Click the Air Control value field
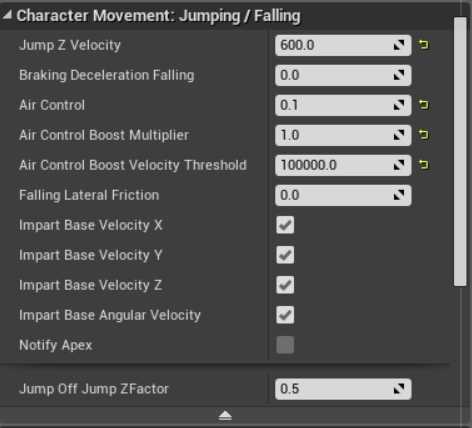This screenshot has width=472, height=428. (x=343, y=105)
